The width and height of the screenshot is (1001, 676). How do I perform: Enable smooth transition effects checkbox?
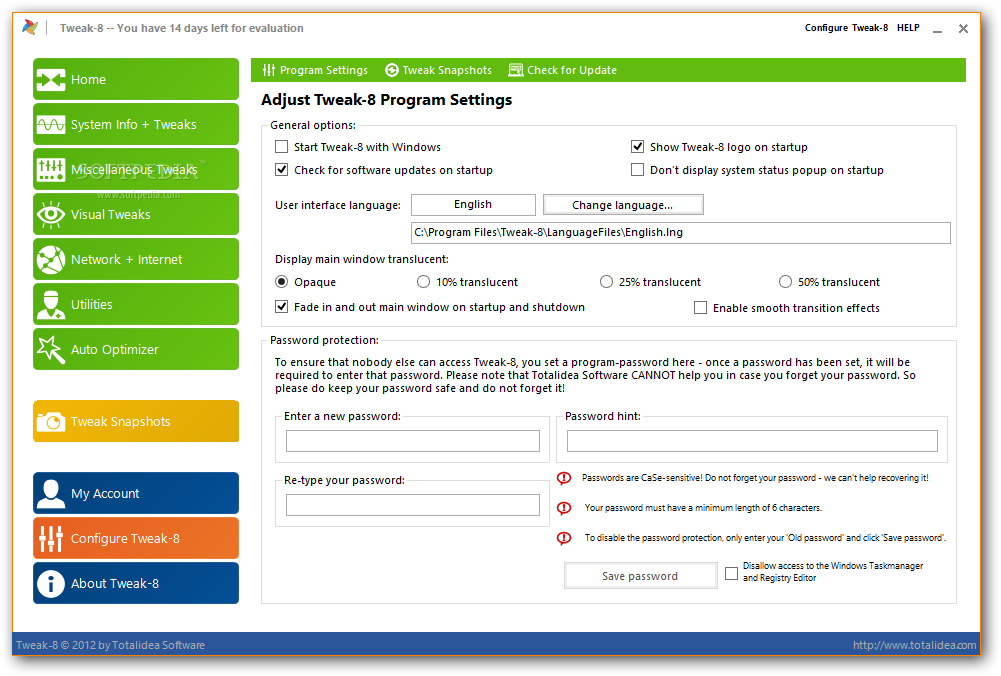click(x=700, y=308)
